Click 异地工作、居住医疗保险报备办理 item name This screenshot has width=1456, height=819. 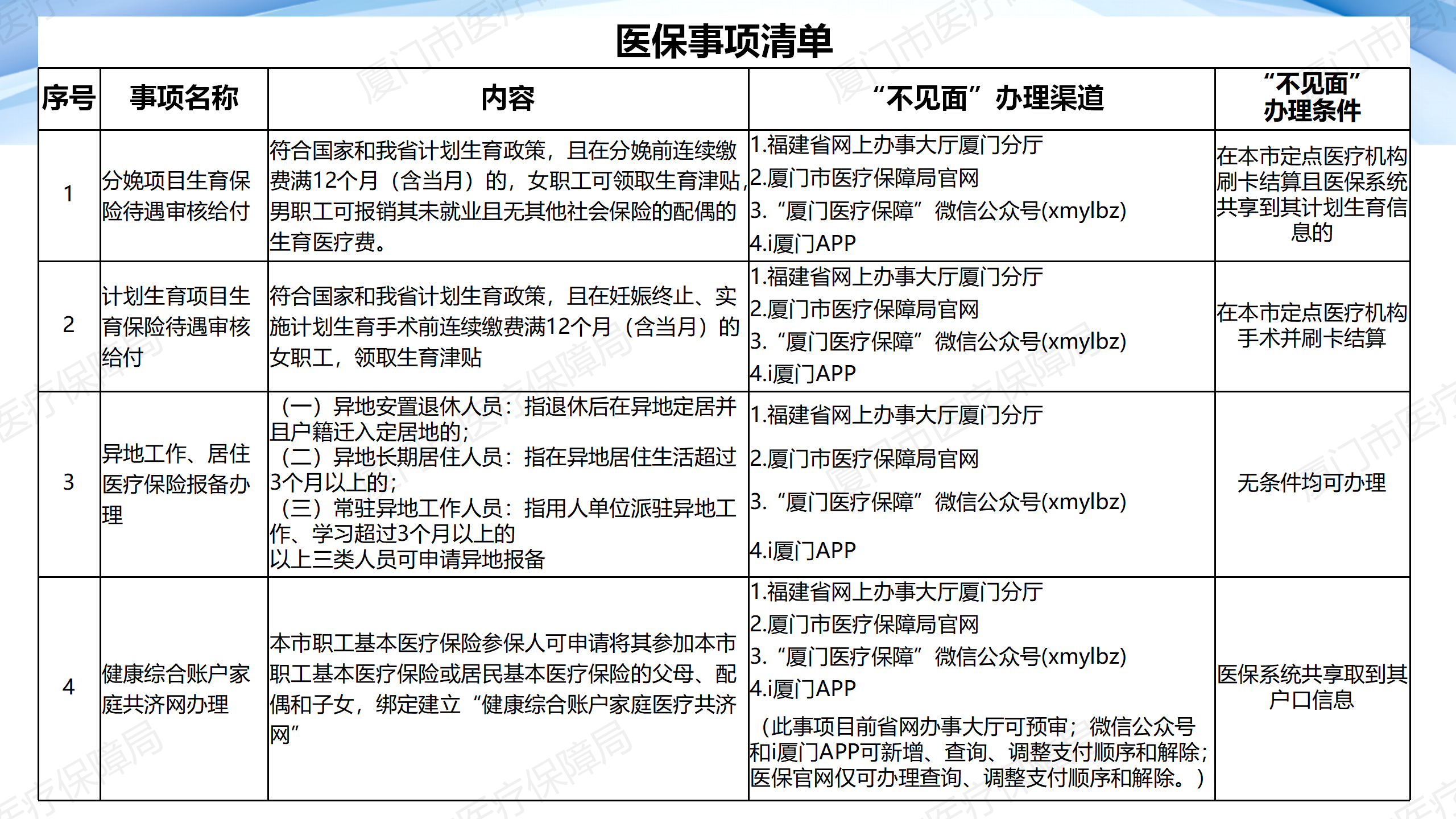tap(176, 484)
